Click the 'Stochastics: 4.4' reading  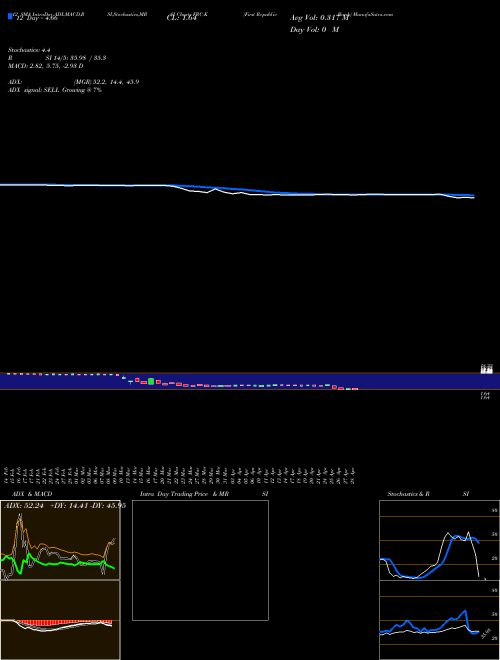(29, 50)
